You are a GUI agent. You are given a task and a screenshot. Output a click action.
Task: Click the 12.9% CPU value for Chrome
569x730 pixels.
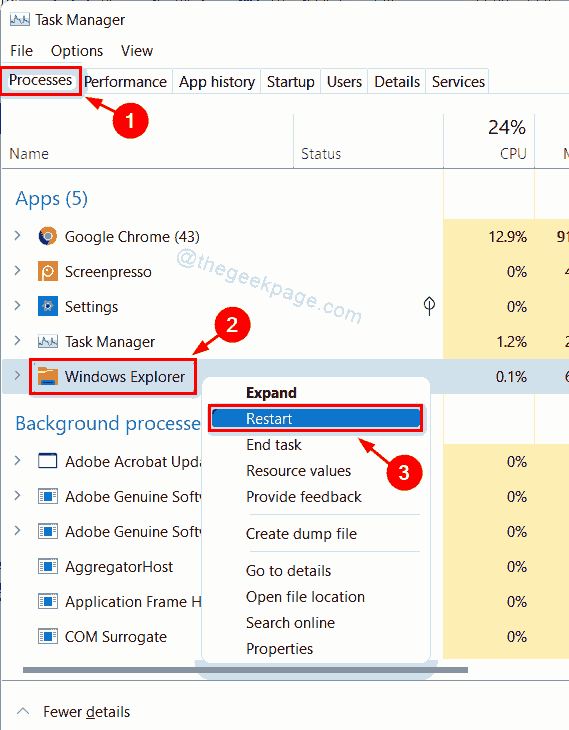[508, 237]
